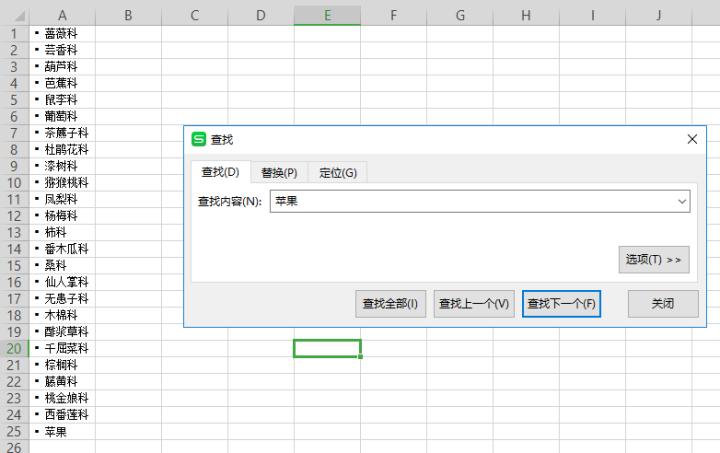
Task: Open the 定位(G) tab
Action: click(338, 173)
